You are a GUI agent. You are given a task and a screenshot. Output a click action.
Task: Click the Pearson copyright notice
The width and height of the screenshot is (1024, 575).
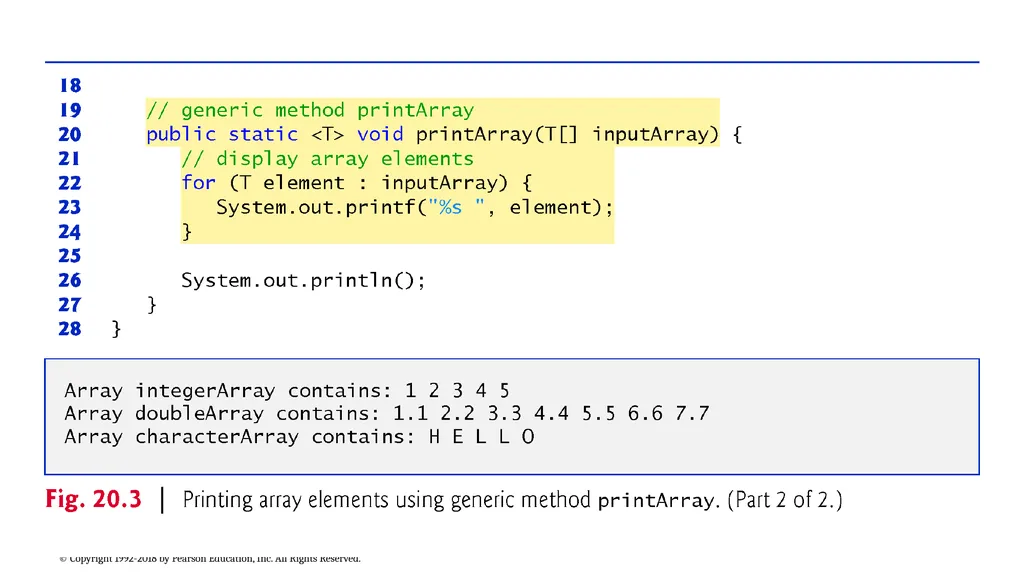[x=210, y=559]
